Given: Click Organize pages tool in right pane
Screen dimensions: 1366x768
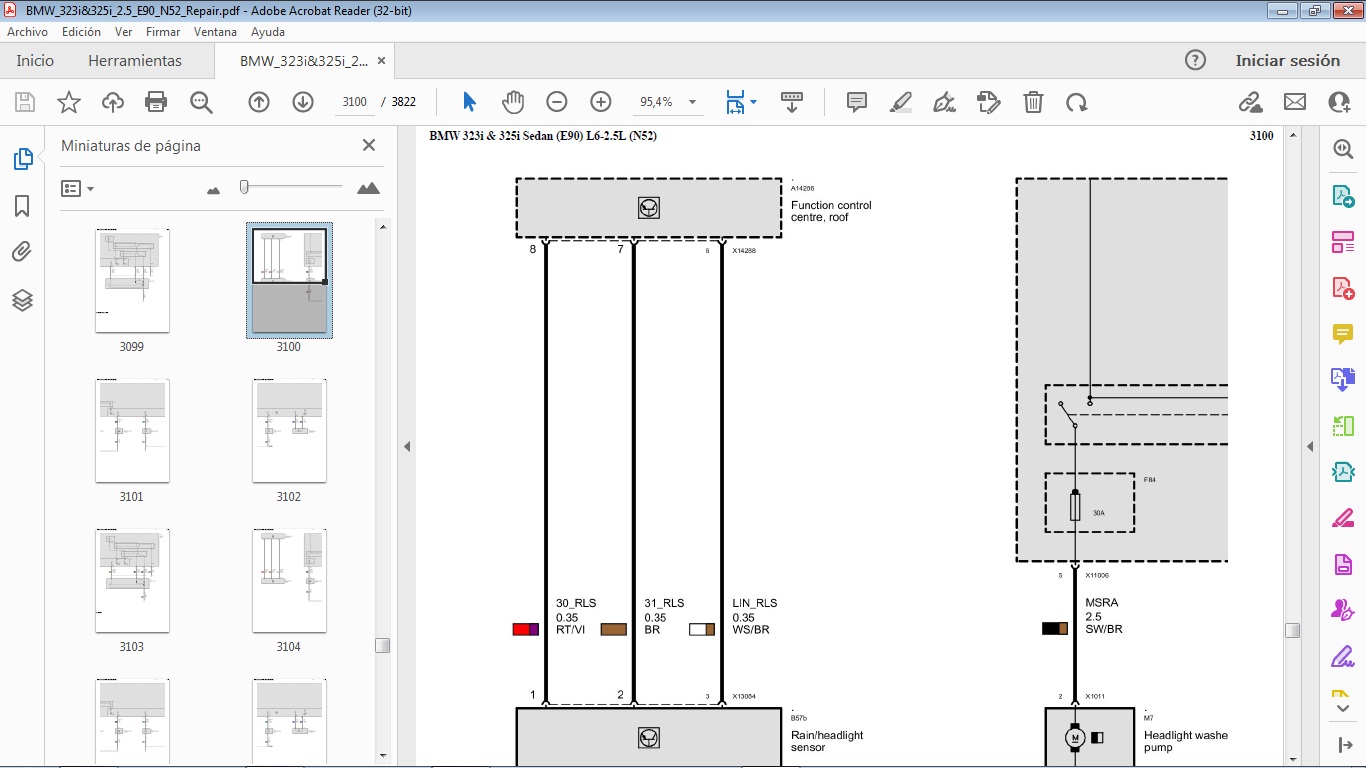Looking at the screenshot, I should [1343, 242].
